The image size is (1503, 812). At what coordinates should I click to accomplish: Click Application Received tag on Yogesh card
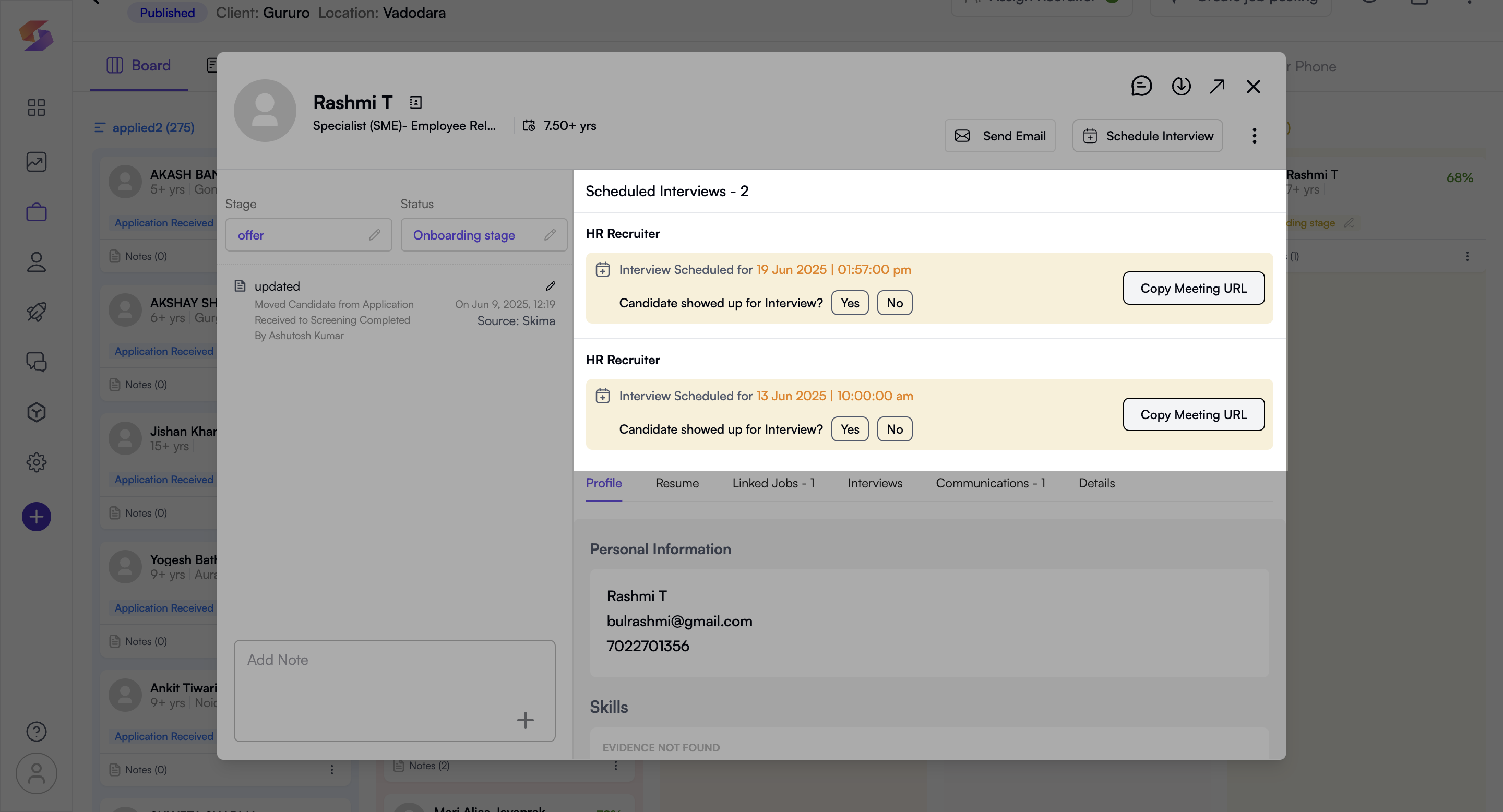point(163,608)
